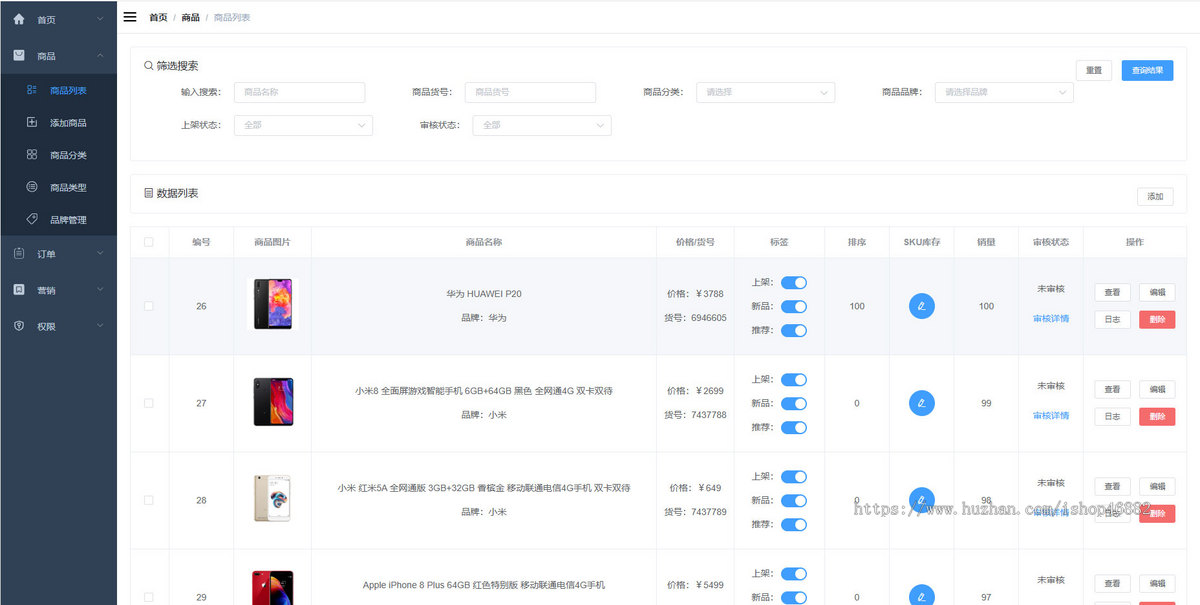Viewport: 1200px width, 605px height.
Task: Click the 排序 column header
Action: [857, 242]
